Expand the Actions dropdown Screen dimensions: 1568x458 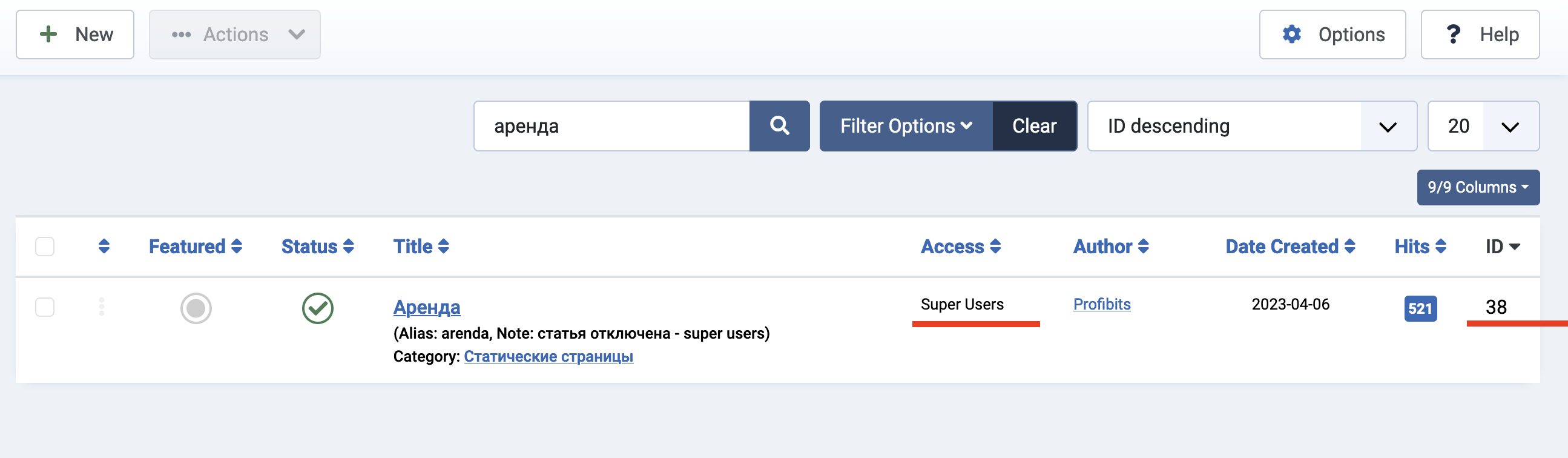tap(234, 35)
